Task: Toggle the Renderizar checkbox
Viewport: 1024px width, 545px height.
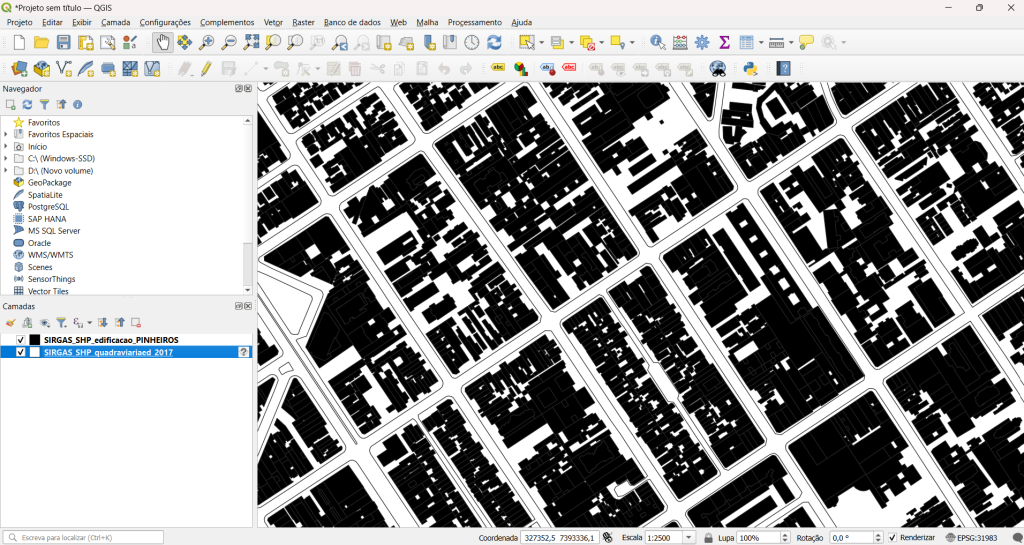Action: tap(892, 537)
